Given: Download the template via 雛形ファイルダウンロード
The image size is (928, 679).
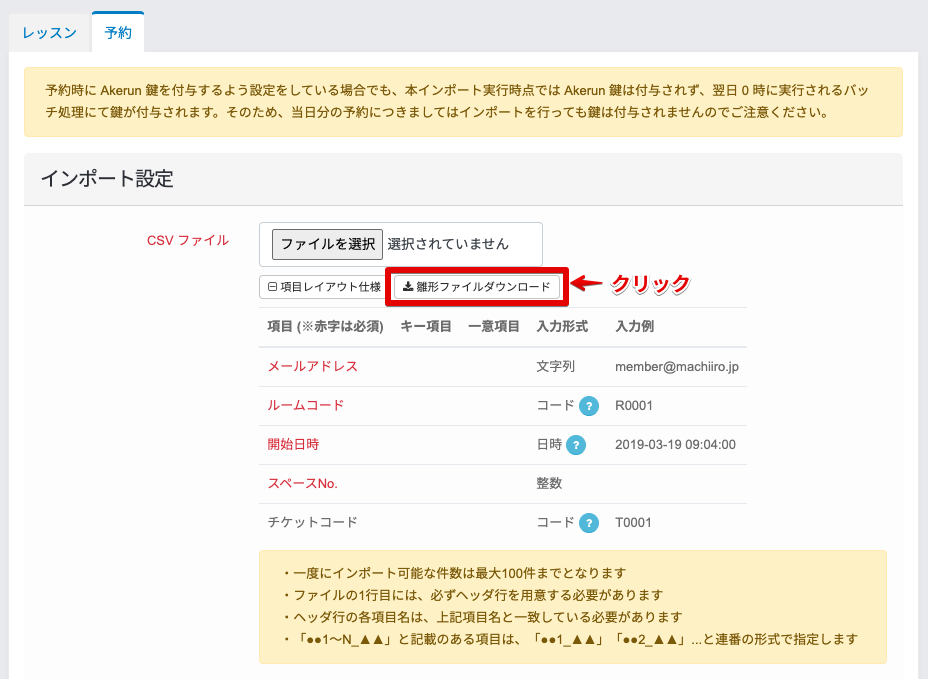Looking at the screenshot, I should [x=475, y=285].
